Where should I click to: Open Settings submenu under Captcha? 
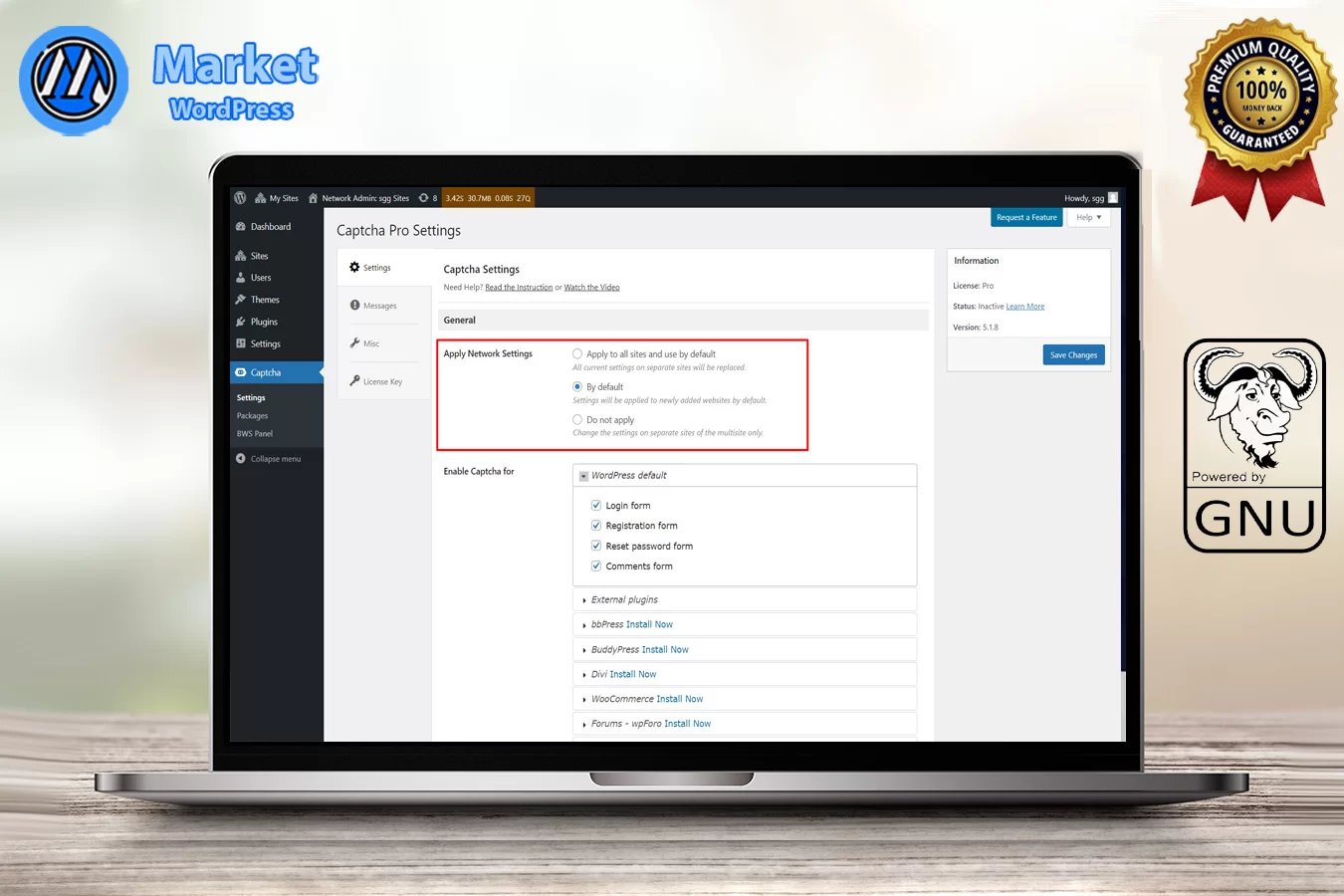tap(251, 398)
